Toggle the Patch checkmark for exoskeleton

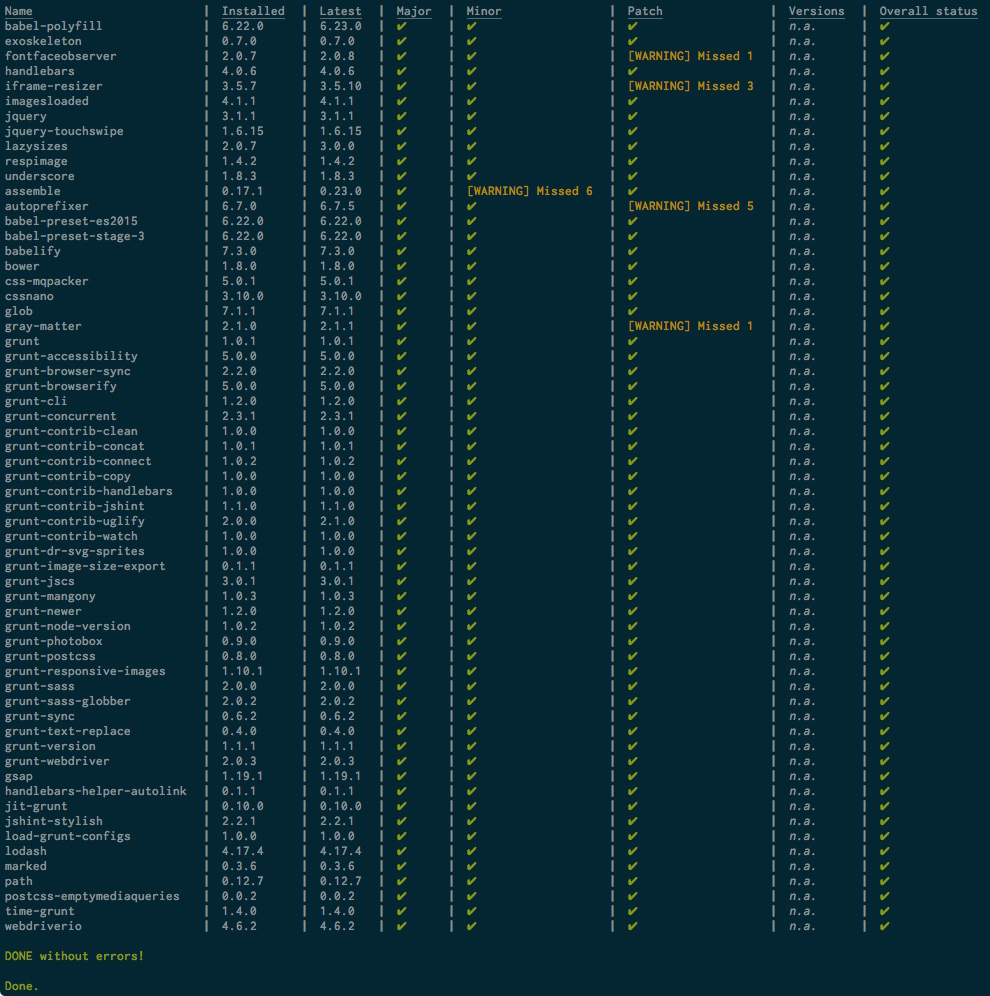pos(633,40)
